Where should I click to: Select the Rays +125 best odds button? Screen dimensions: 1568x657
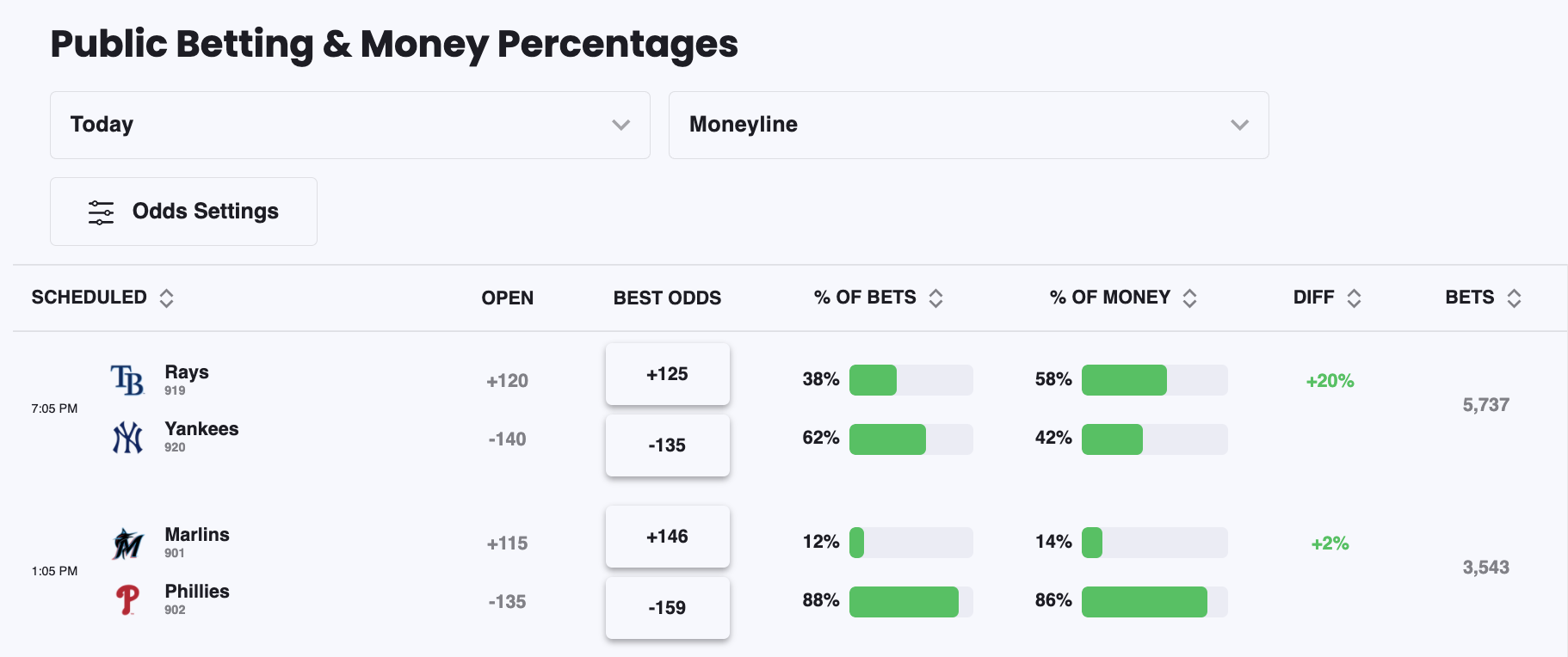[668, 374]
